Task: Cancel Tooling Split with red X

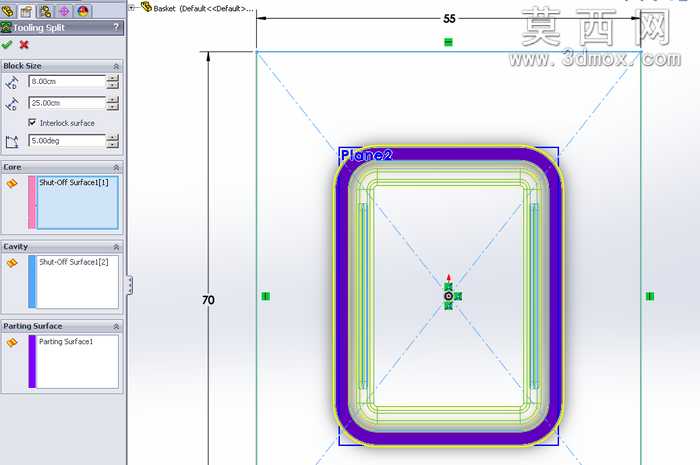Action: pos(24,45)
